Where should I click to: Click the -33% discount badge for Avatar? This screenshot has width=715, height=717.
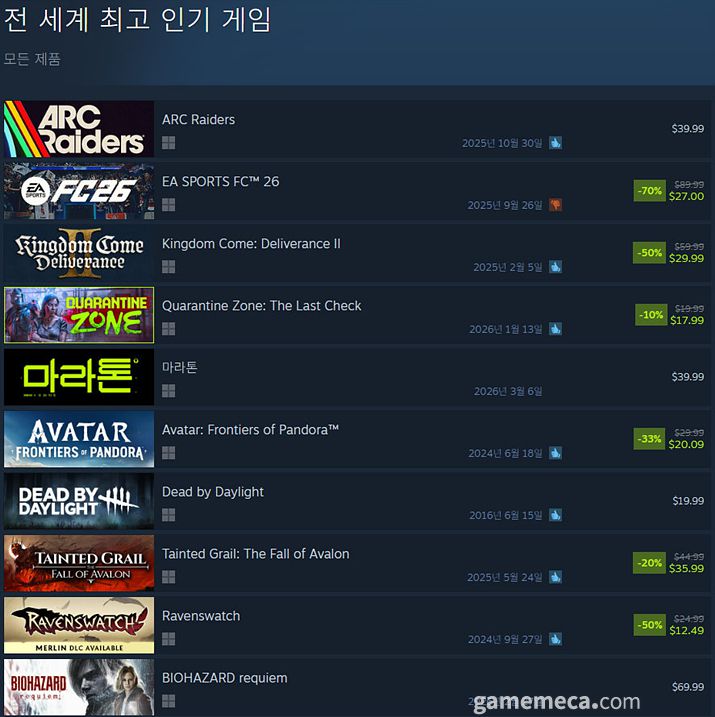tap(649, 439)
